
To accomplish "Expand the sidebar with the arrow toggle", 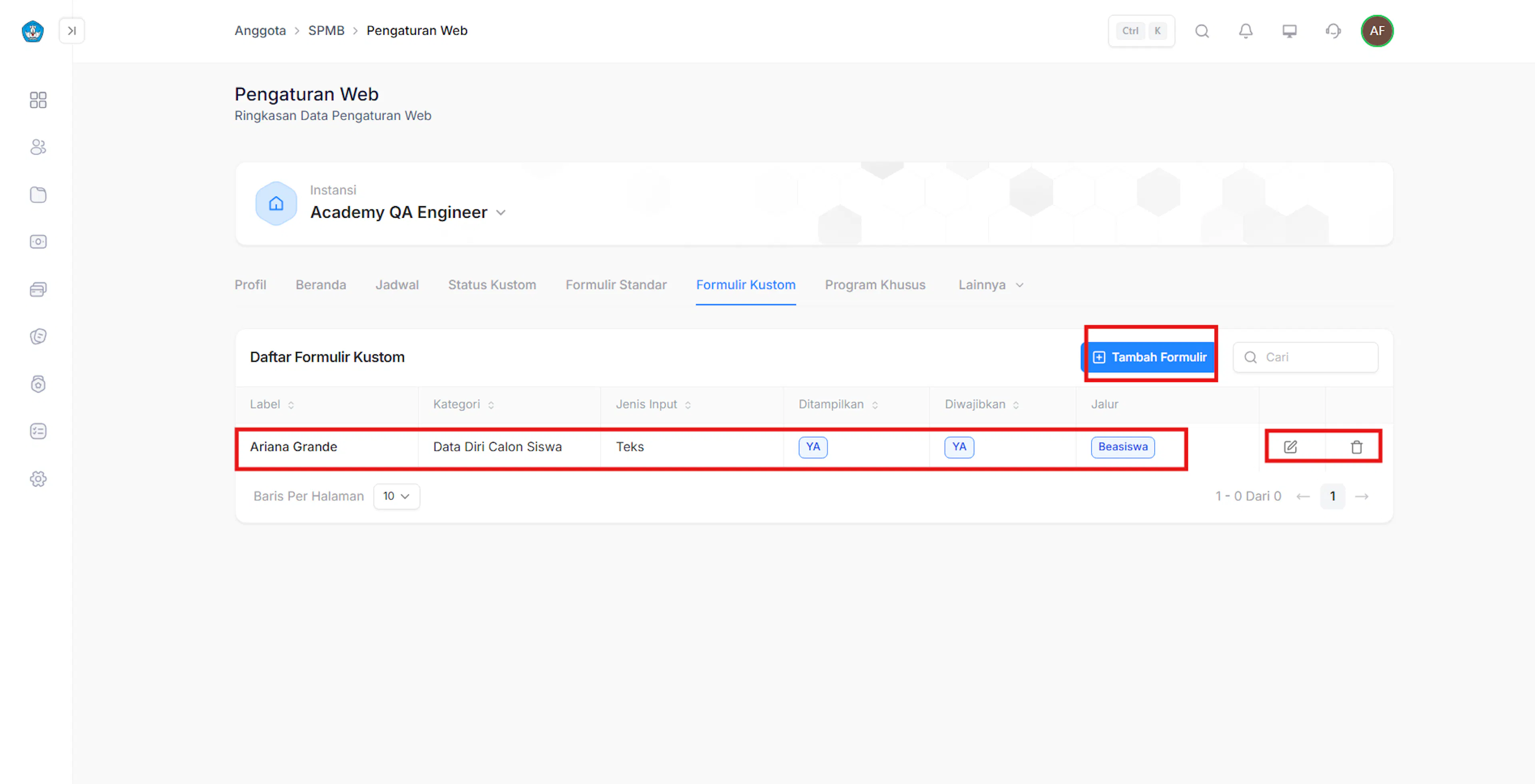I will pos(72,31).
